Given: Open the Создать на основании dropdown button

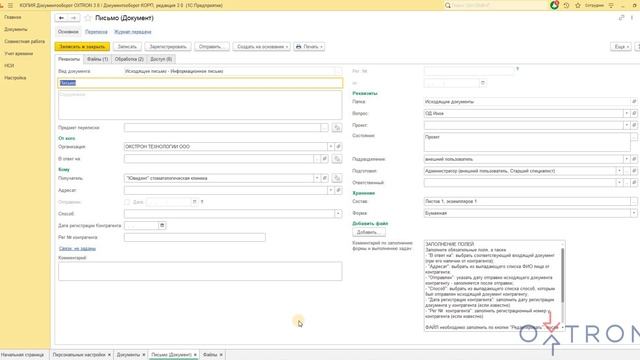Looking at the screenshot, I should click(x=262, y=47).
